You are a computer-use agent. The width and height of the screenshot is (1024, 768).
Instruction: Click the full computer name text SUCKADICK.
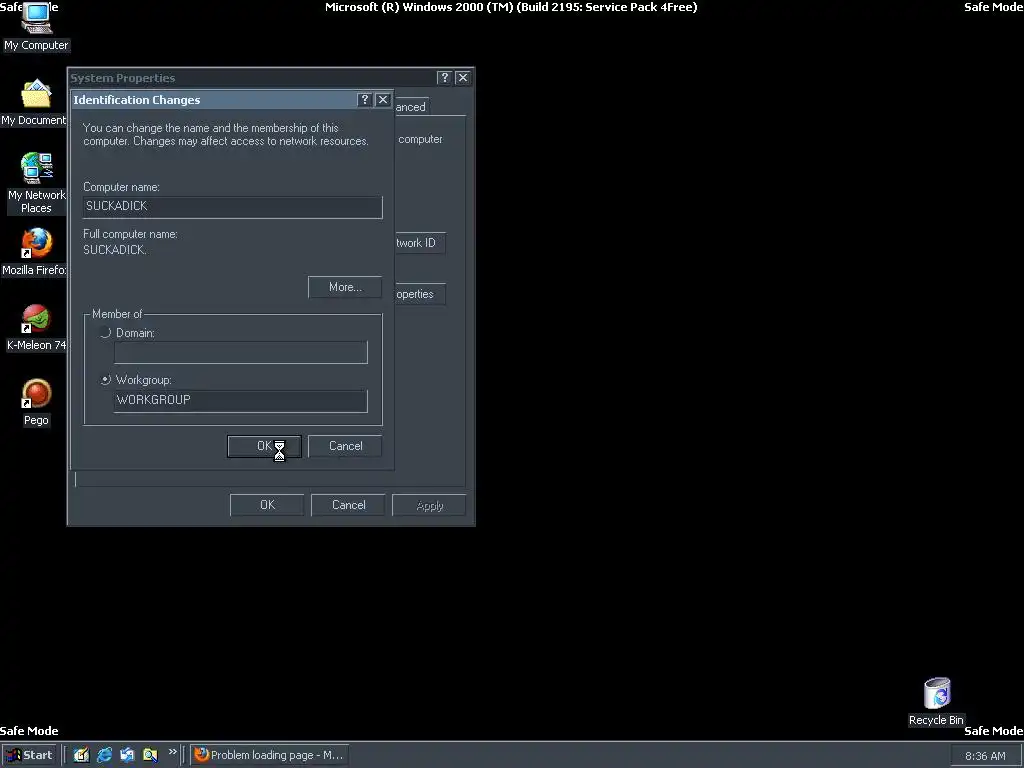pyautogui.click(x=115, y=250)
